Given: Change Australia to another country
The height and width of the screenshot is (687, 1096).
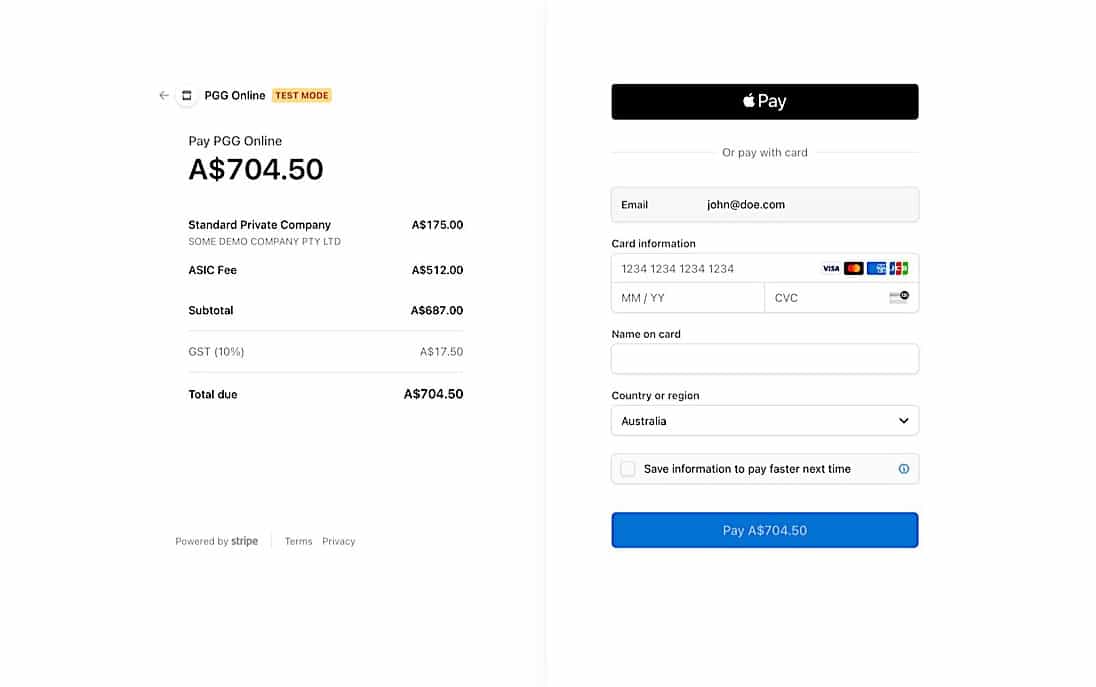Looking at the screenshot, I should 765,420.
